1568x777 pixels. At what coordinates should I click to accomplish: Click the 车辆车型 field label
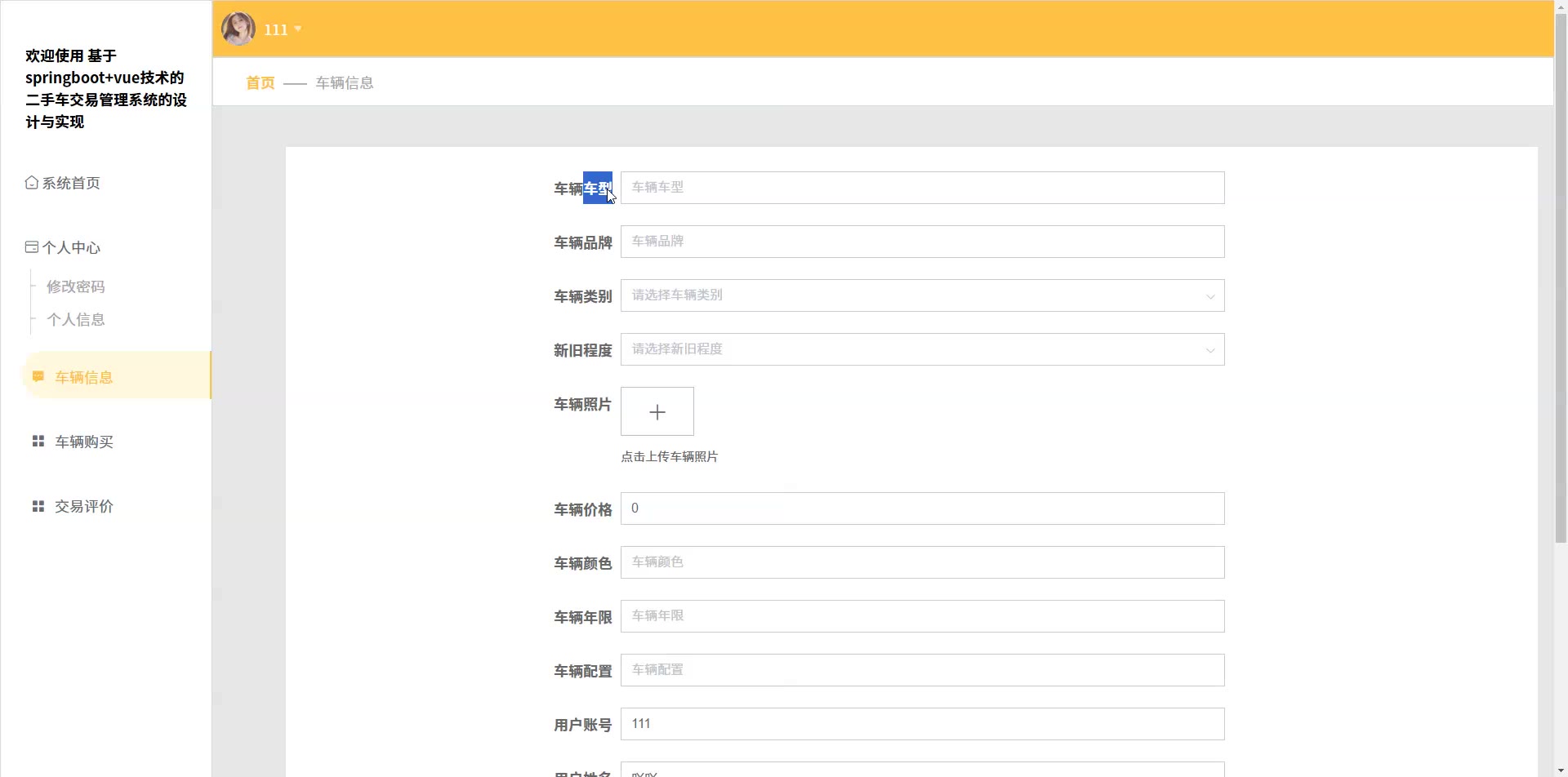(583, 189)
